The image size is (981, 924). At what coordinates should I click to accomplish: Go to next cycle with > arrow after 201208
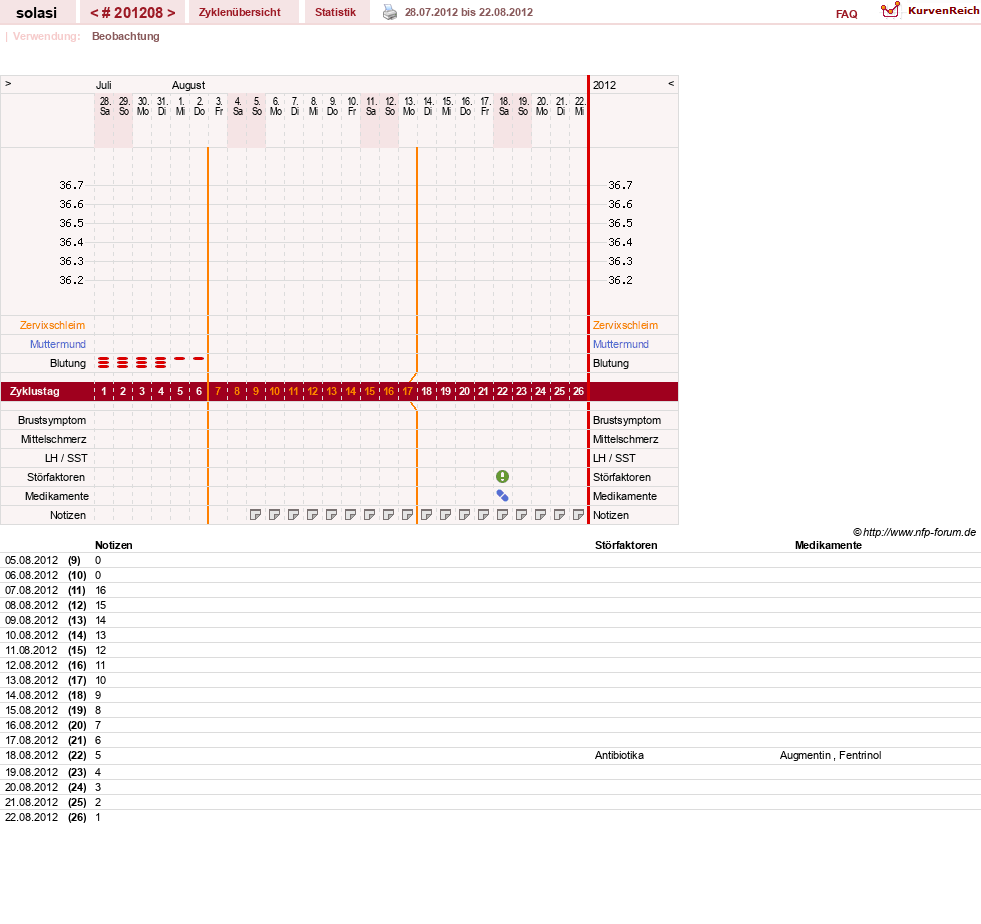(171, 13)
